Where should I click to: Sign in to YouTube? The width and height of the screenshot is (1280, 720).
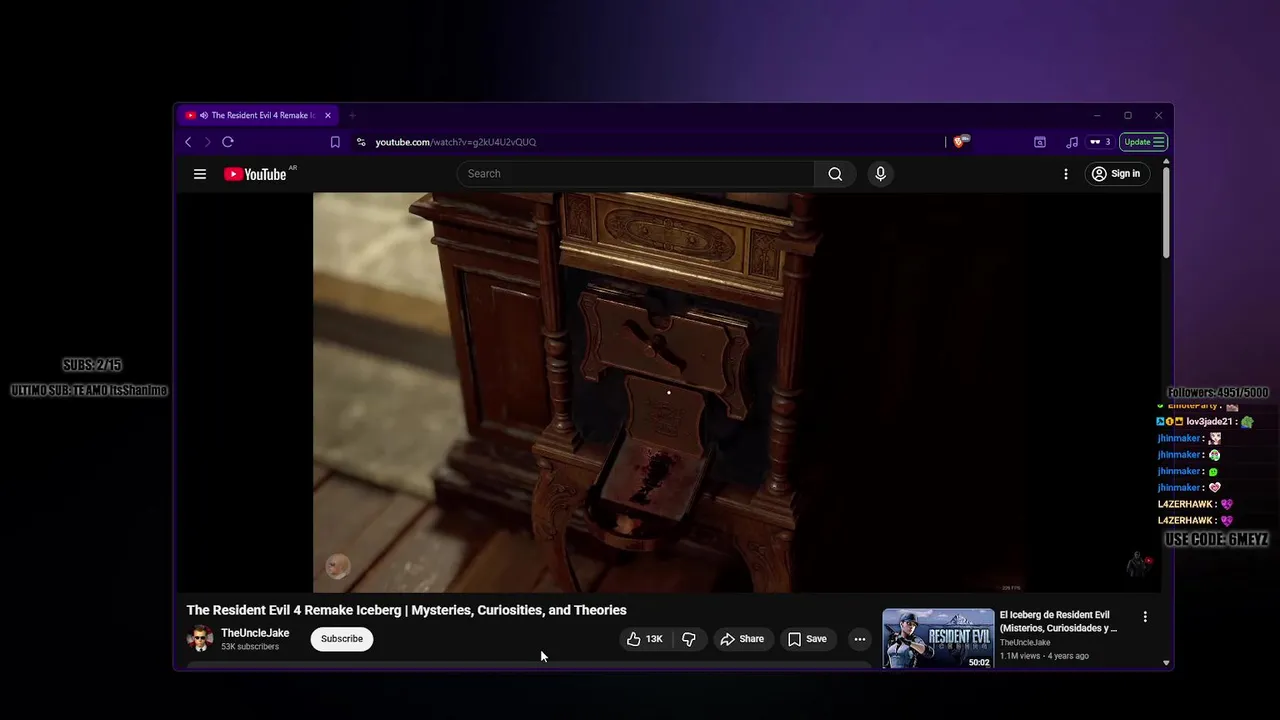coord(1116,174)
